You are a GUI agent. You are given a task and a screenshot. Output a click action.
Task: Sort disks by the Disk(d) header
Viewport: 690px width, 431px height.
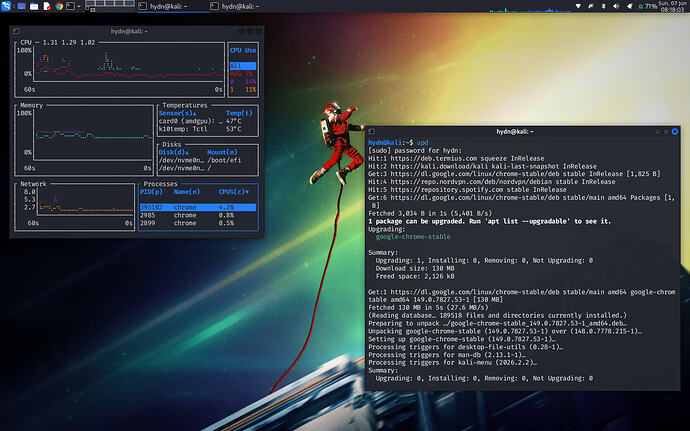tap(174, 152)
